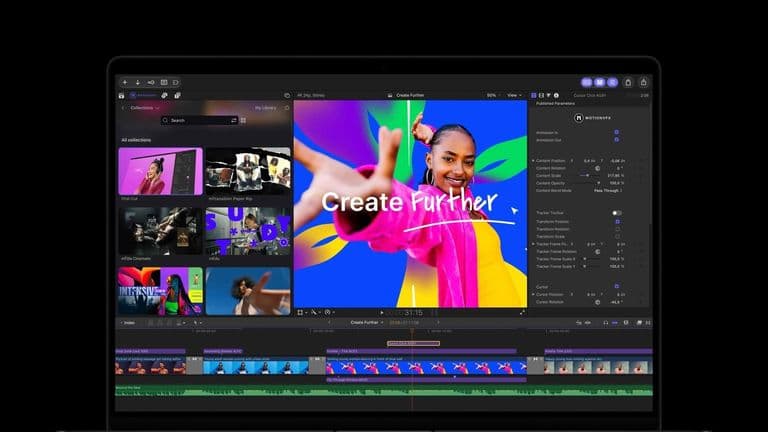The image size is (768, 432).
Task: Open the titles and generators sidebar icon
Action: (x=177, y=96)
